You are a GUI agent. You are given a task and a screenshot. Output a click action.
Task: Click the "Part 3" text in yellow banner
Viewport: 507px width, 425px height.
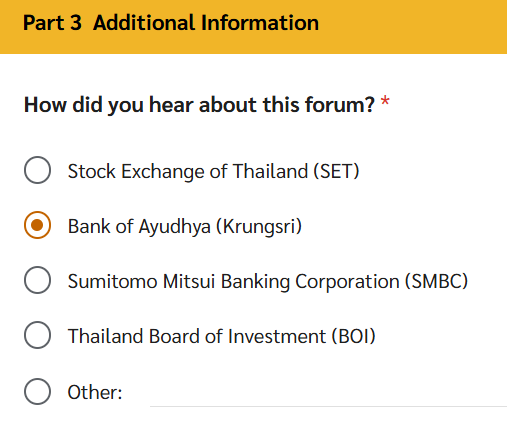52,23
